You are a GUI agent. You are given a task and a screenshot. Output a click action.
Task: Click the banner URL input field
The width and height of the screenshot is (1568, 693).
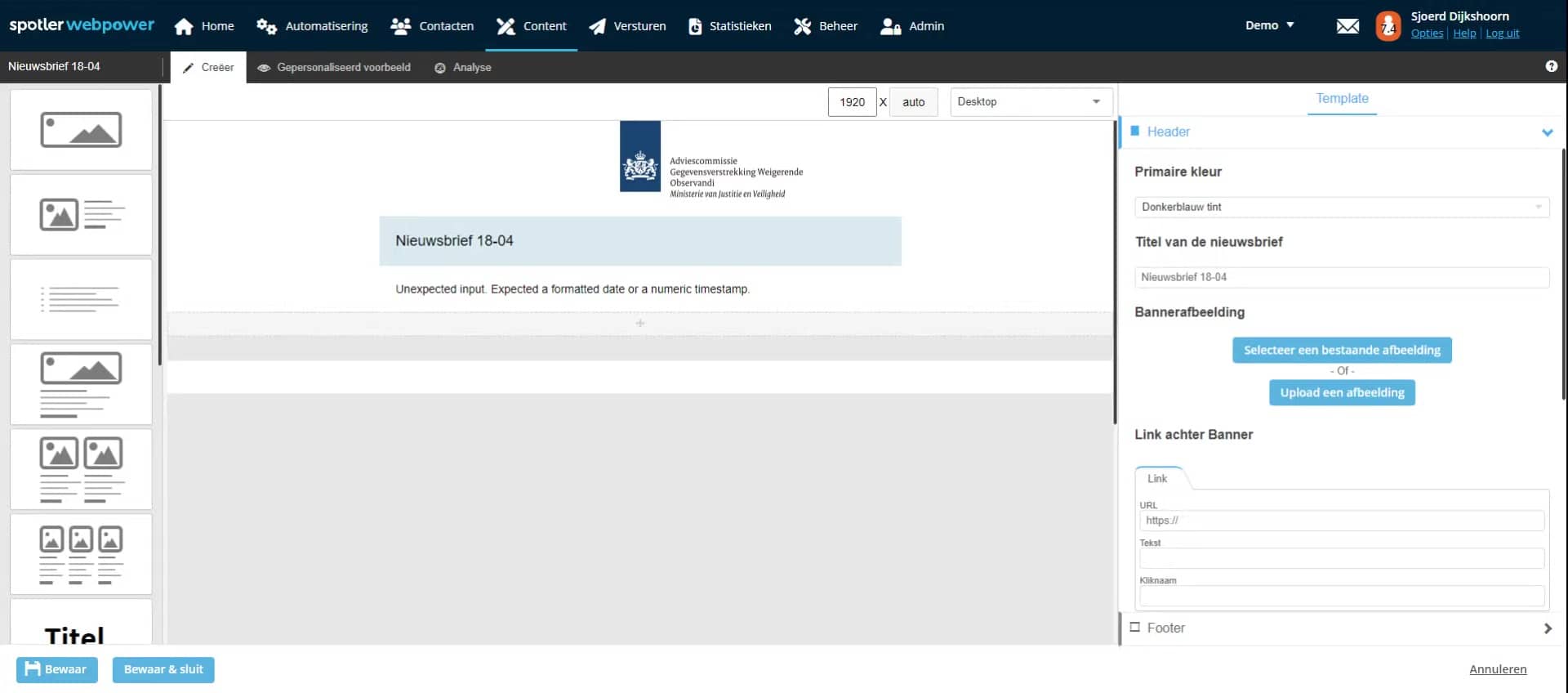click(1341, 521)
